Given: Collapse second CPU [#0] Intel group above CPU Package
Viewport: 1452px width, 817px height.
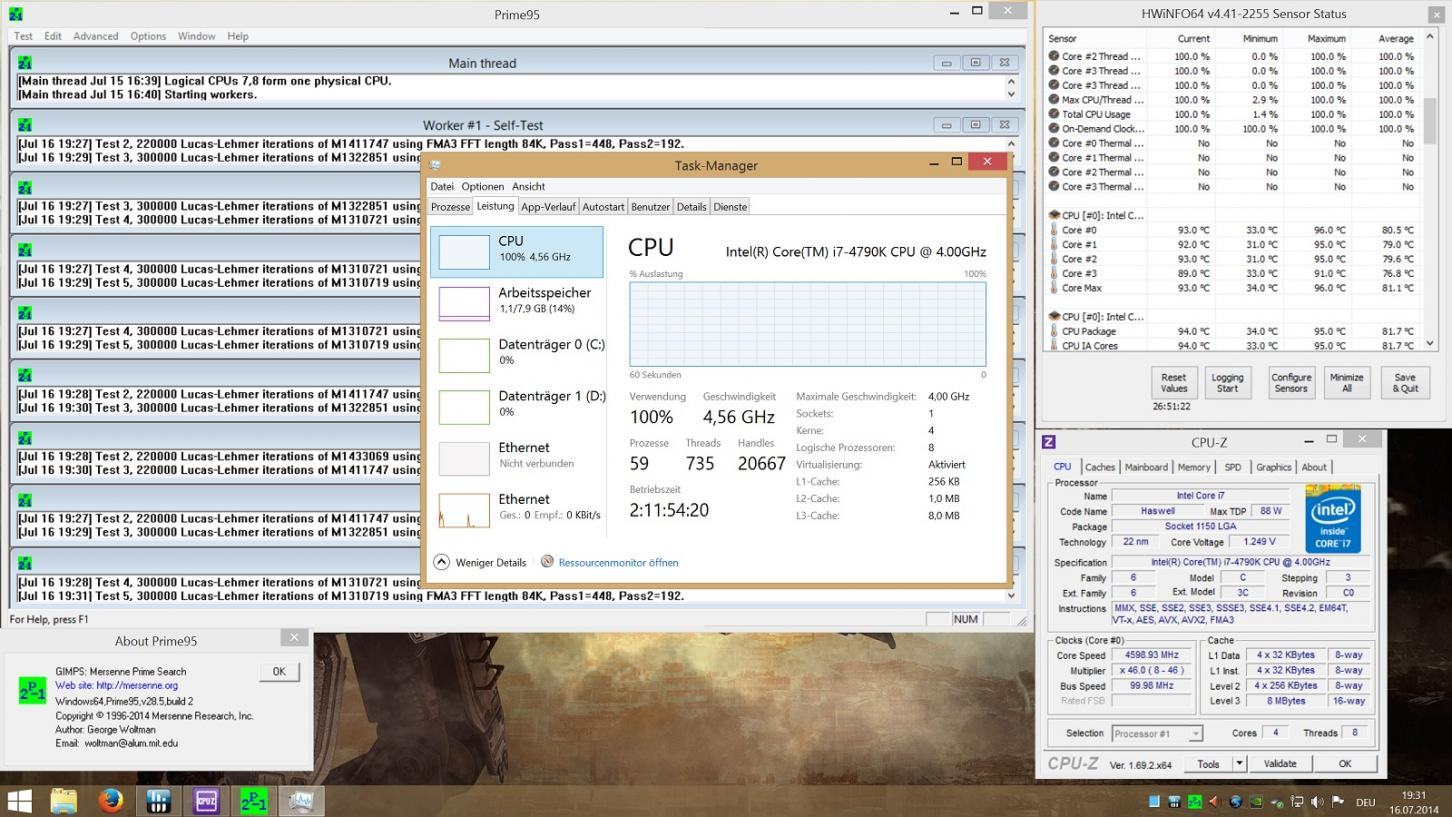Looking at the screenshot, I should 1054,316.
